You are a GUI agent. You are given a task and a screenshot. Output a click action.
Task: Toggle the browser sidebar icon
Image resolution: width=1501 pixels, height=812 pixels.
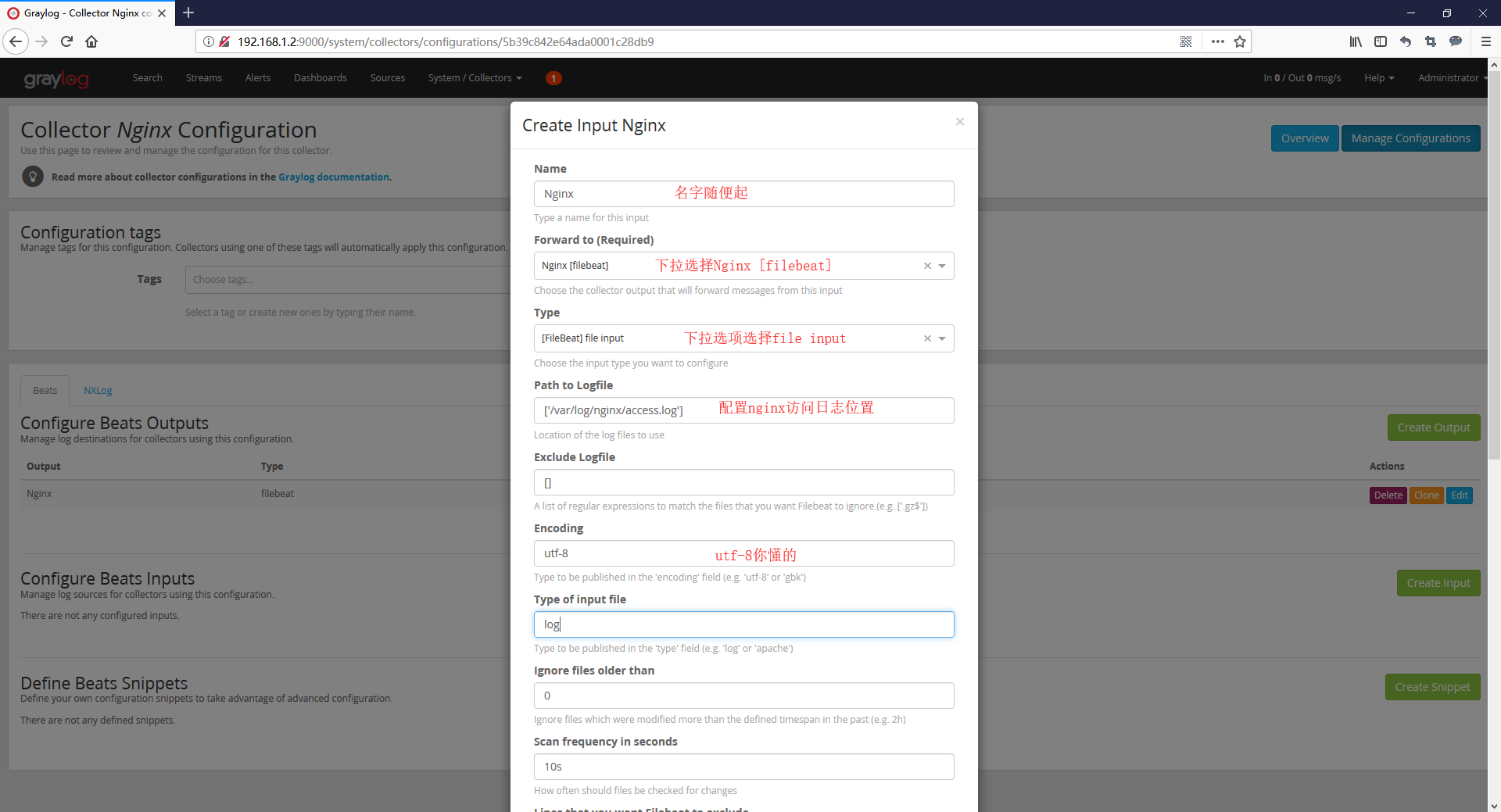pos(1381,41)
